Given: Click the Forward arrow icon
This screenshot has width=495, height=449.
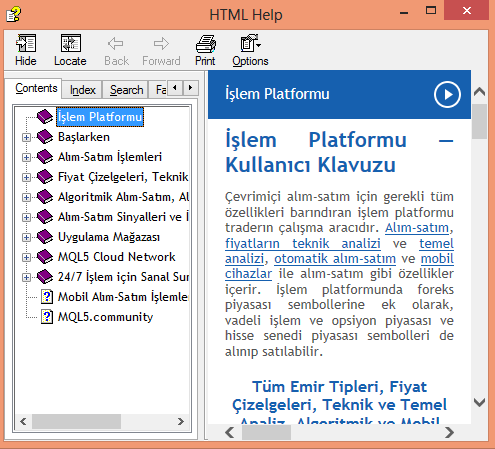Looking at the screenshot, I should [161, 44].
